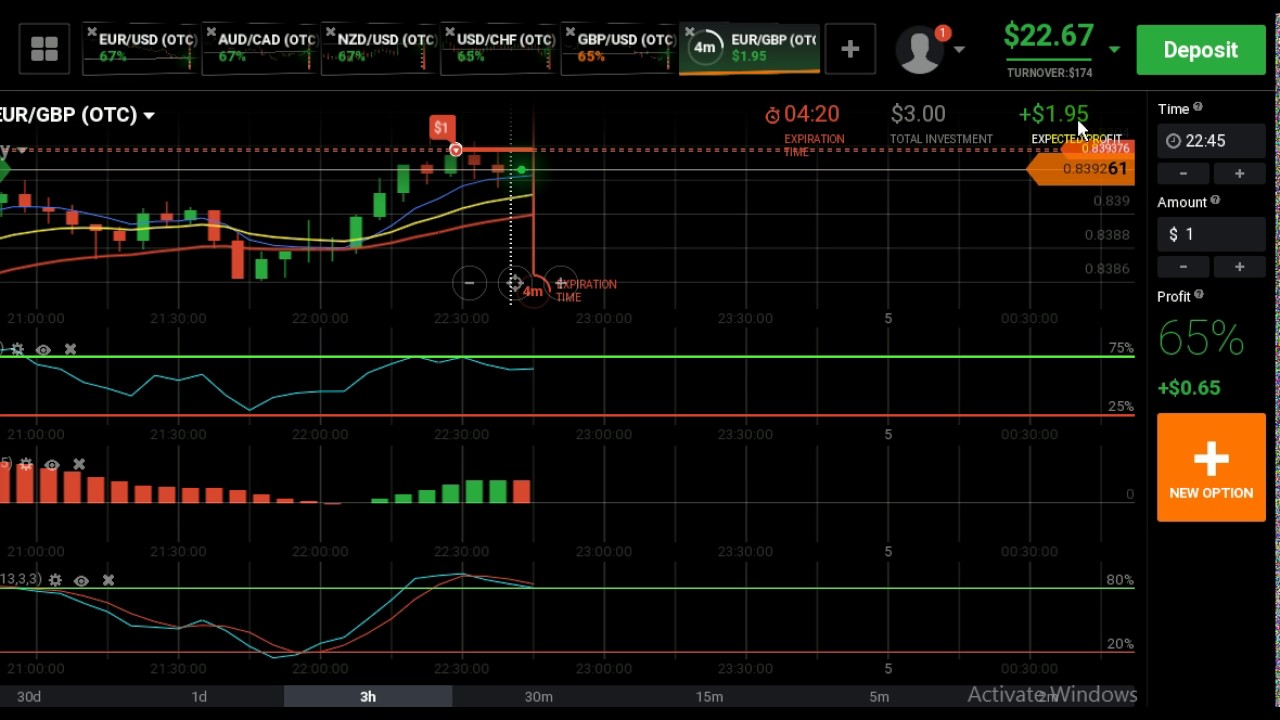The height and width of the screenshot is (720, 1280).
Task: Close the GBP/USD (OTC) tab
Action: click(x=570, y=33)
